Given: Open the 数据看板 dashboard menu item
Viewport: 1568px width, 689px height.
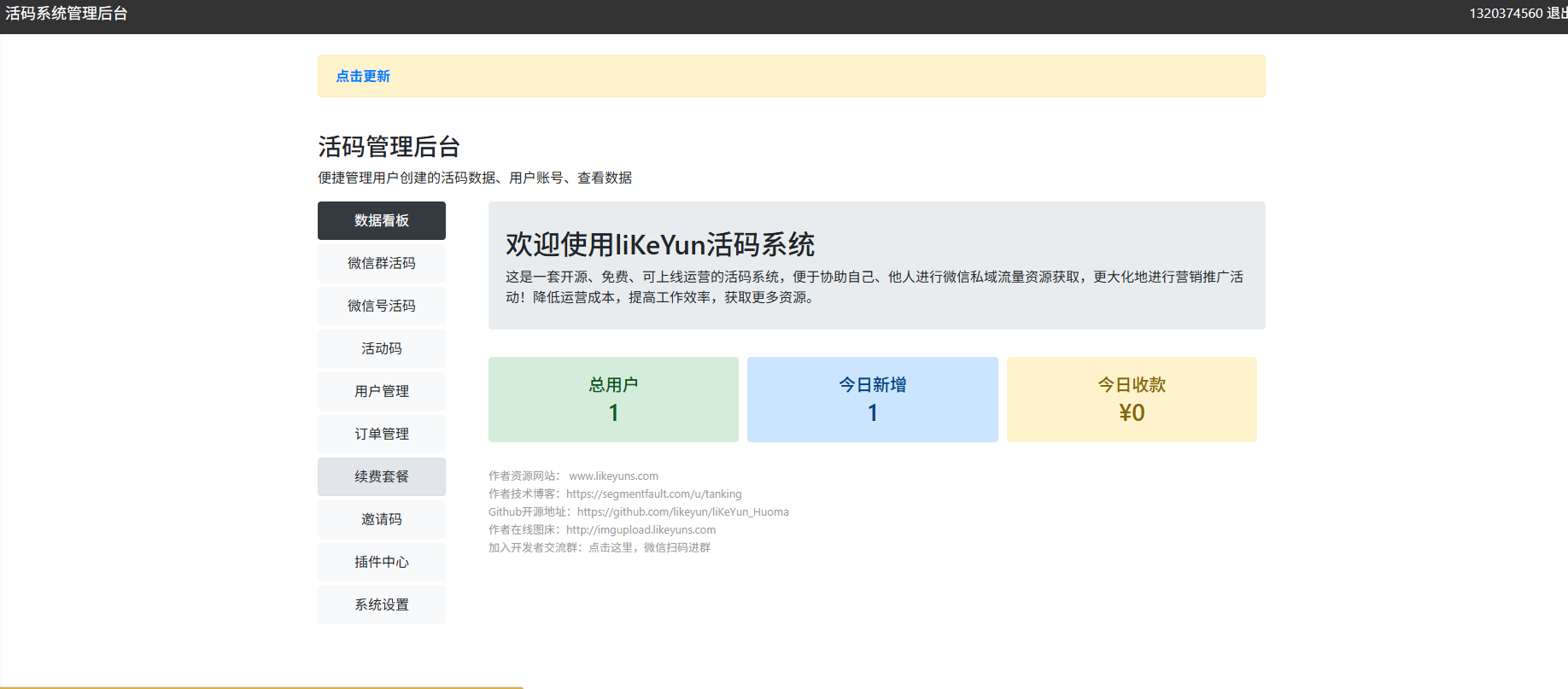Looking at the screenshot, I should (x=381, y=220).
